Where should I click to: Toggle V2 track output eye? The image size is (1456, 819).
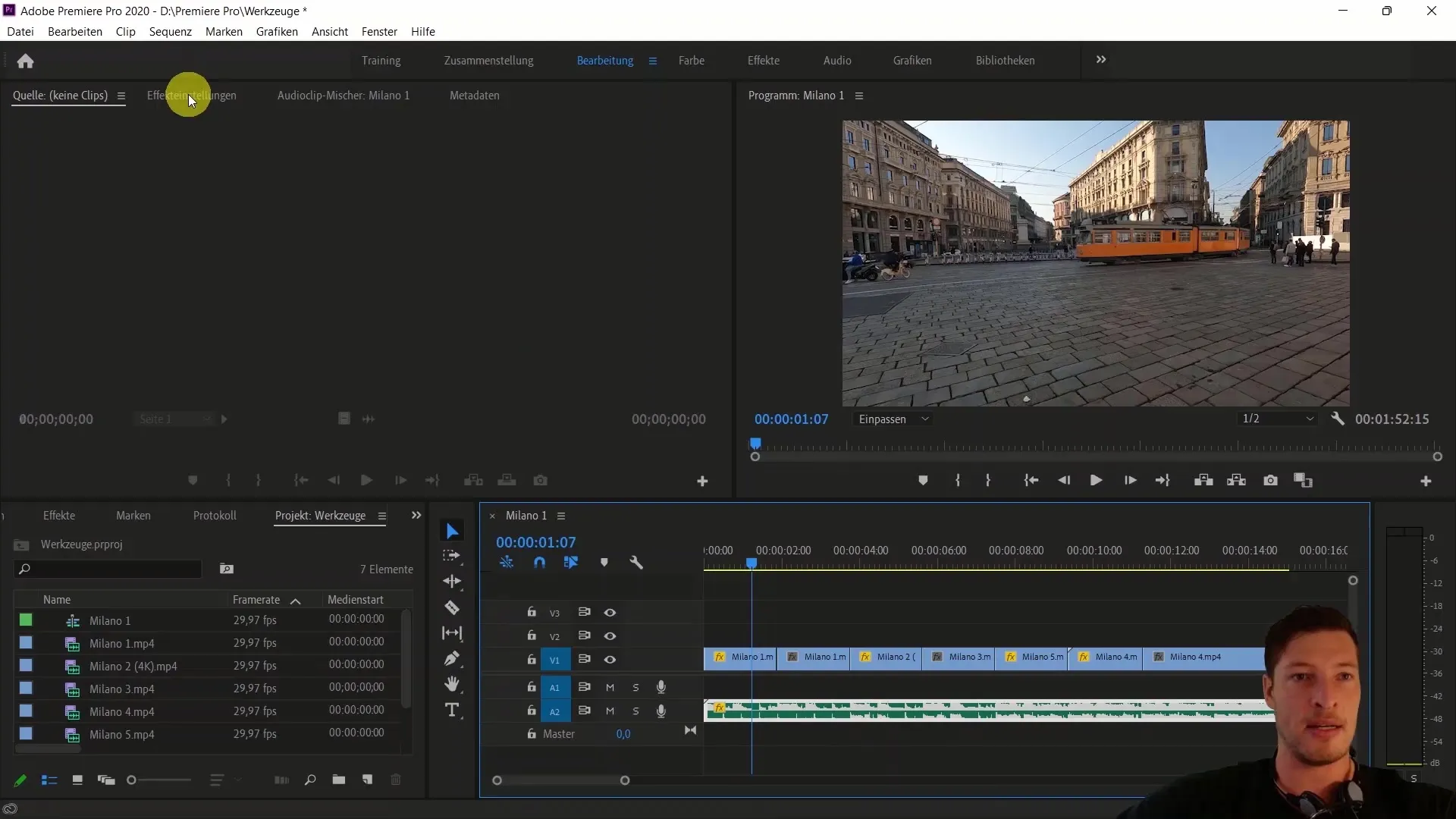[x=610, y=636]
